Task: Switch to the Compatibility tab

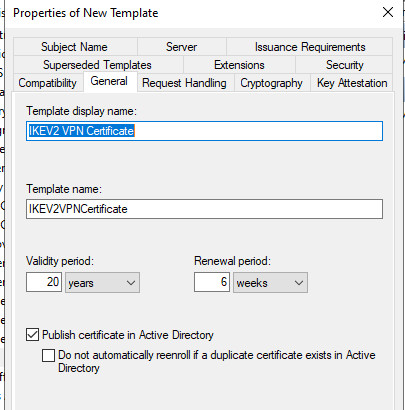Action: 48,83
